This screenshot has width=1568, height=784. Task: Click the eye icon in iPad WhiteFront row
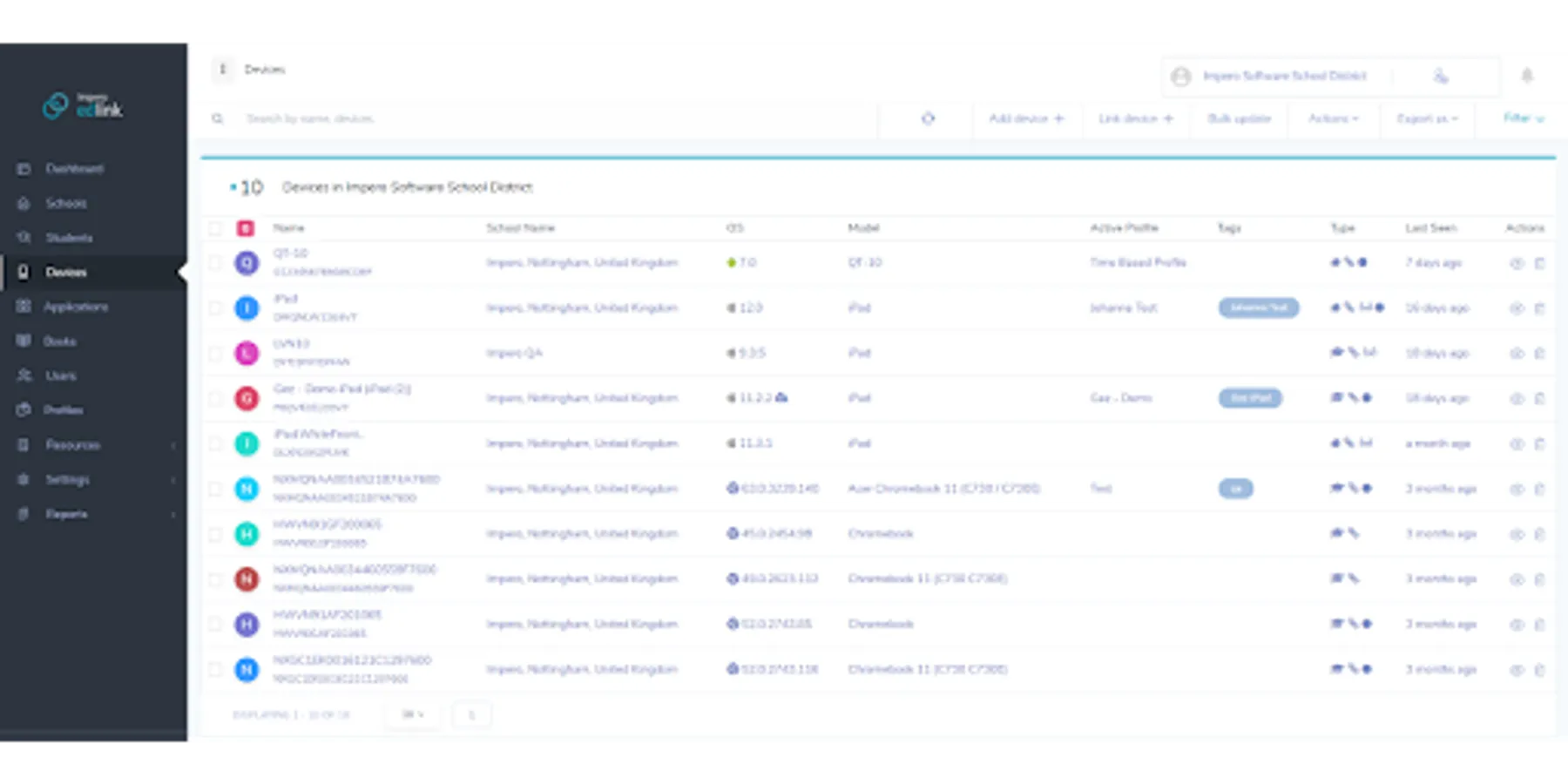coord(1517,444)
